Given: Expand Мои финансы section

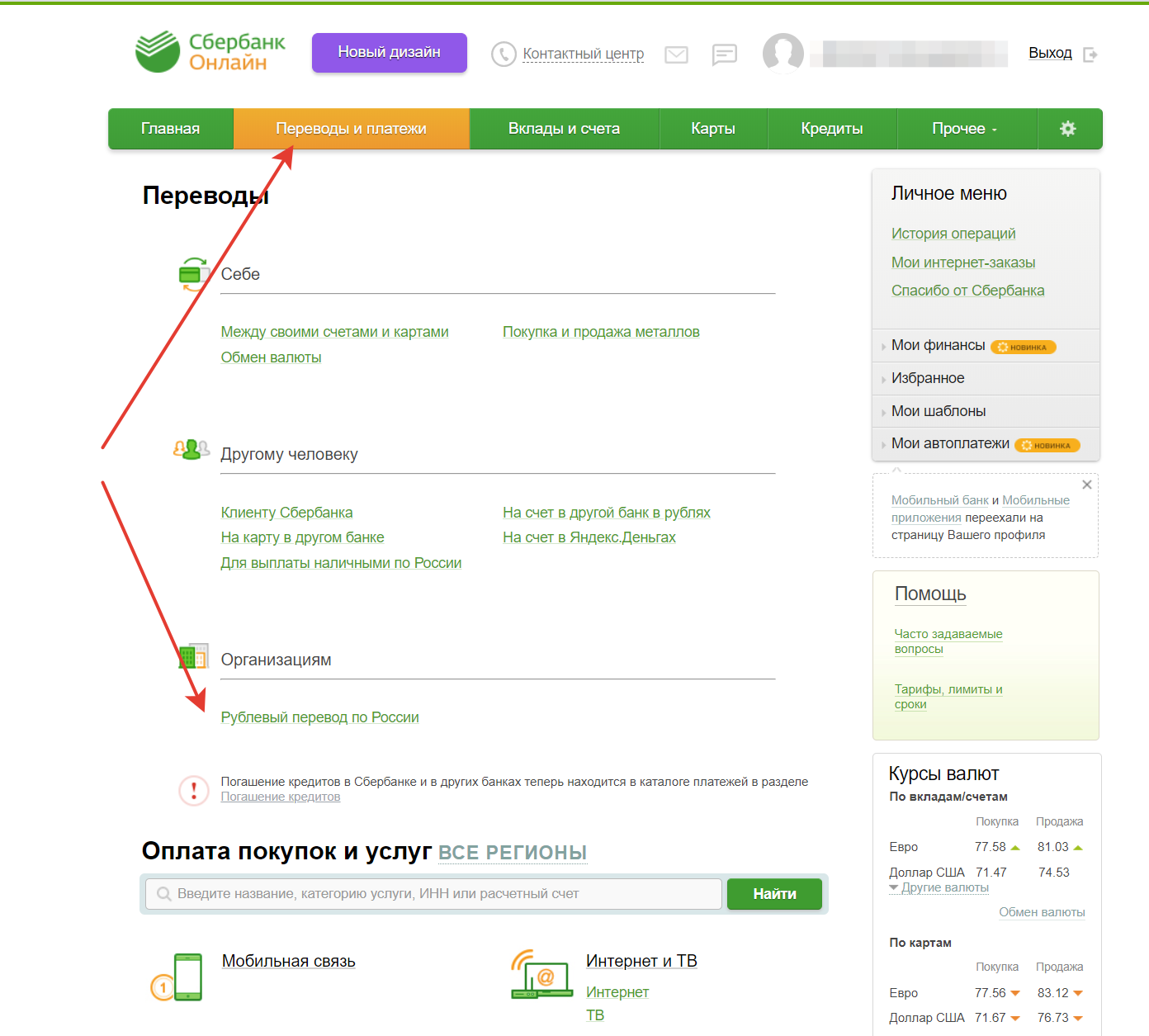Looking at the screenshot, I should coord(939,345).
